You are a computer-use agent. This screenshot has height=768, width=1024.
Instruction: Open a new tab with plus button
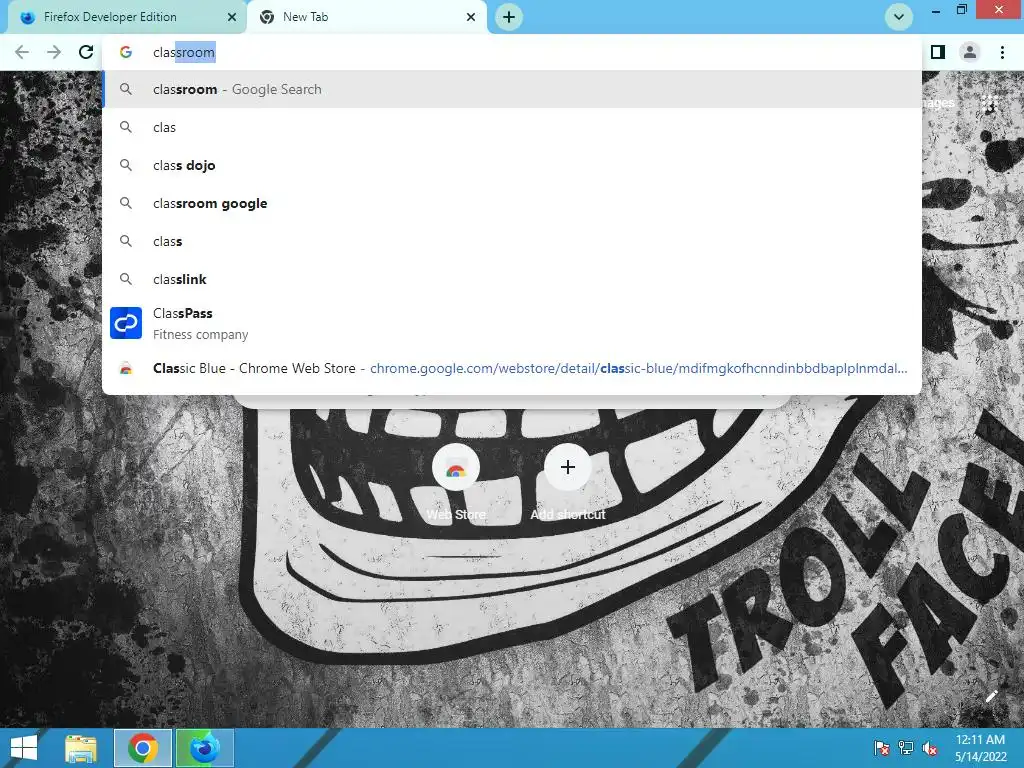pyautogui.click(x=509, y=17)
